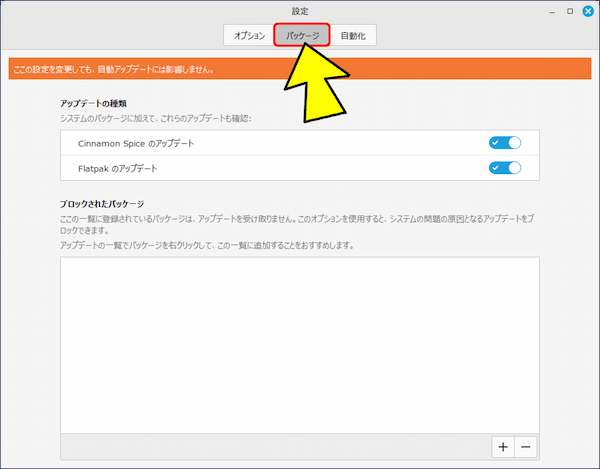Select the パッケージ tab
600x469 pixels.
(x=302, y=36)
